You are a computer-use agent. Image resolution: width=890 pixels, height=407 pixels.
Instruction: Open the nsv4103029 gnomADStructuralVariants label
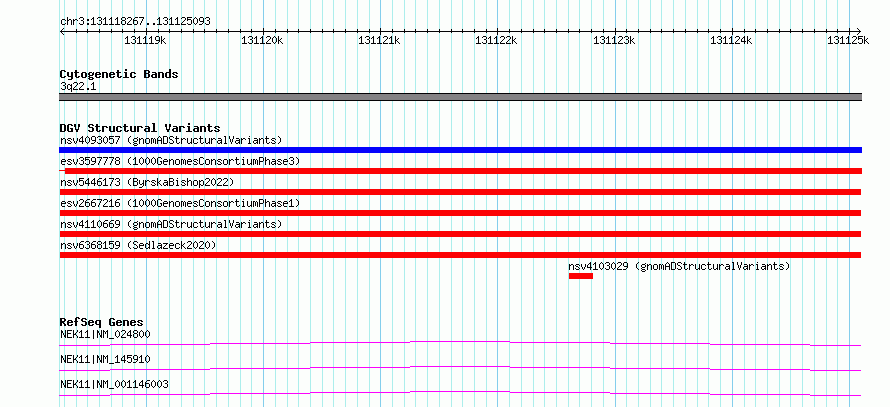pos(679,266)
